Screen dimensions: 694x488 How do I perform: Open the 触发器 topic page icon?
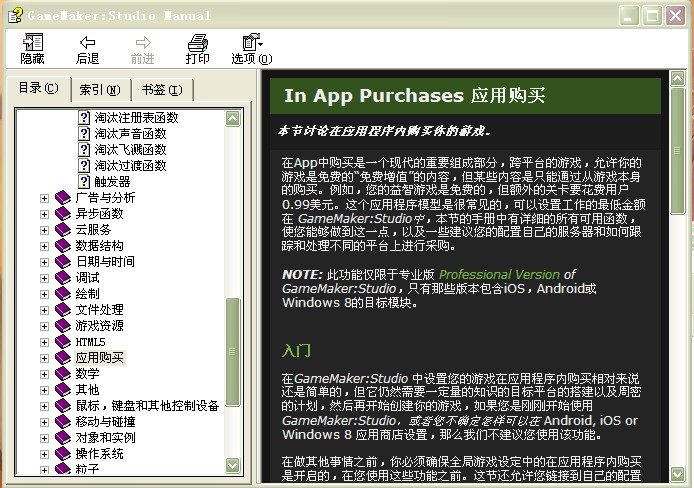coord(84,181)
